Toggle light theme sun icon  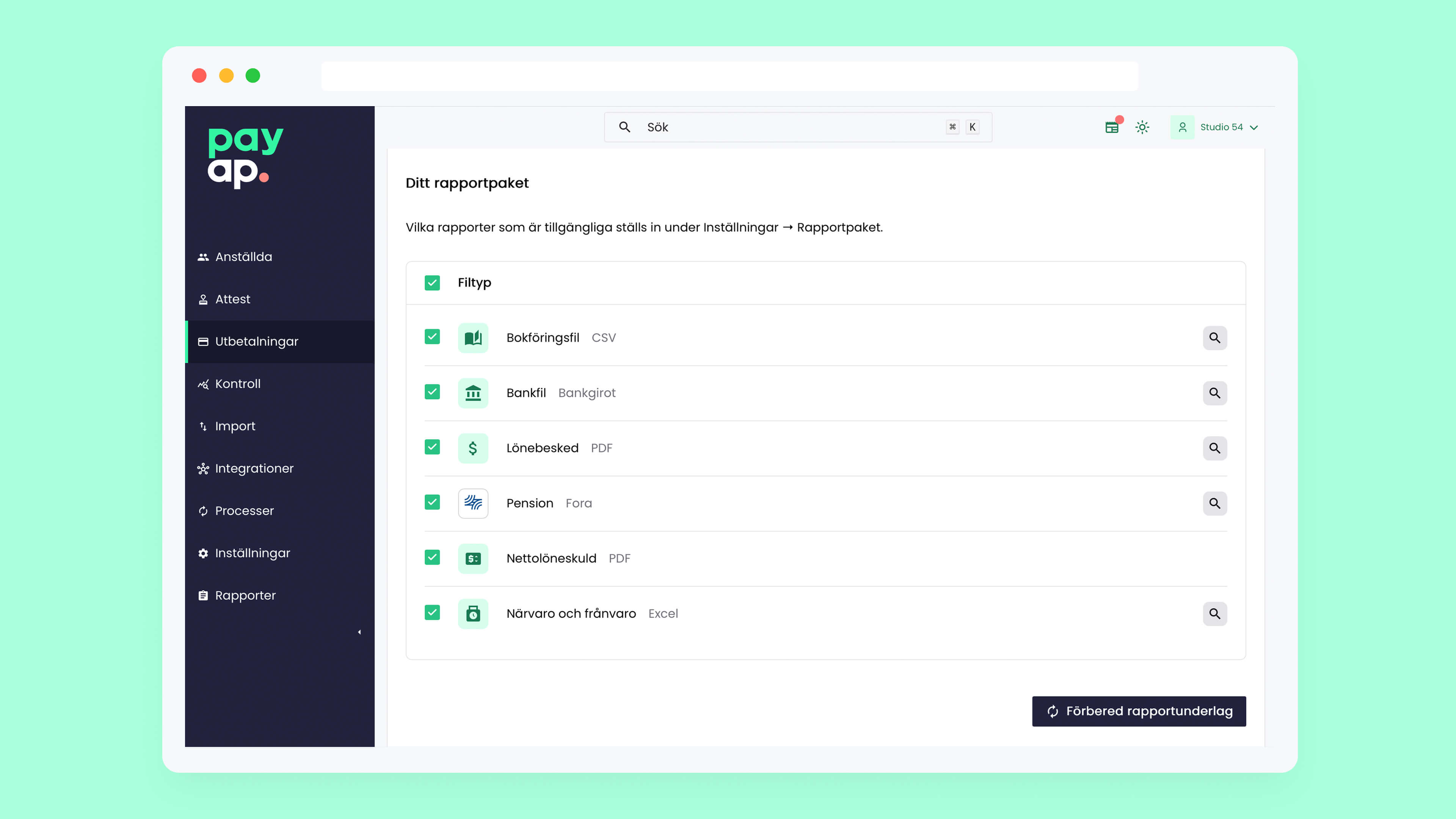1142,127
